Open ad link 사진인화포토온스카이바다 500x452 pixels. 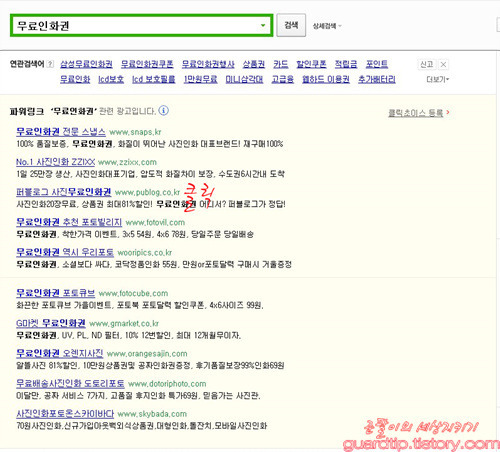(x=65, y=414)
